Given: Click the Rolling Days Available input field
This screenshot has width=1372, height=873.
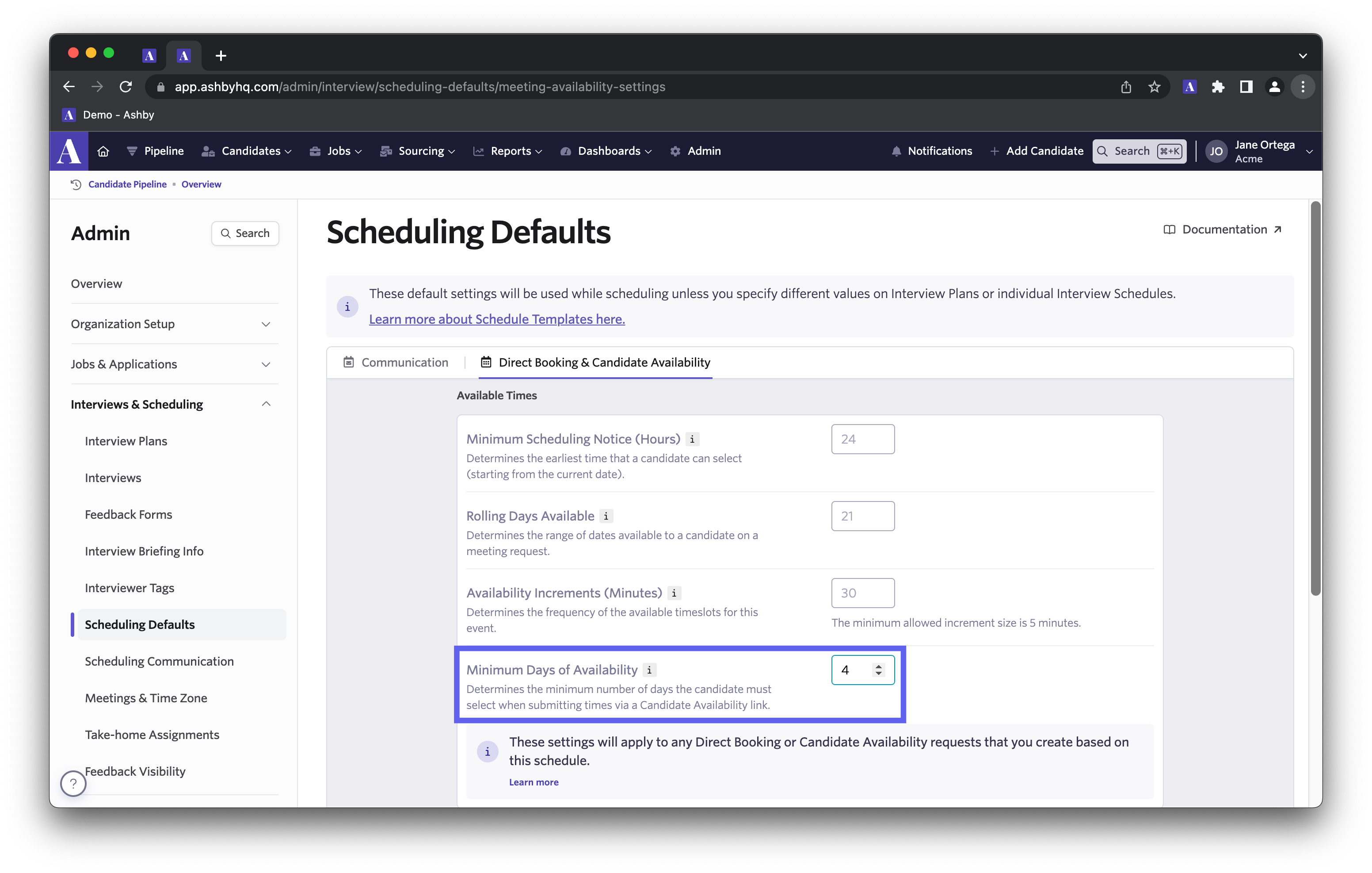Looking at the screenshot, I should [862, 515].
